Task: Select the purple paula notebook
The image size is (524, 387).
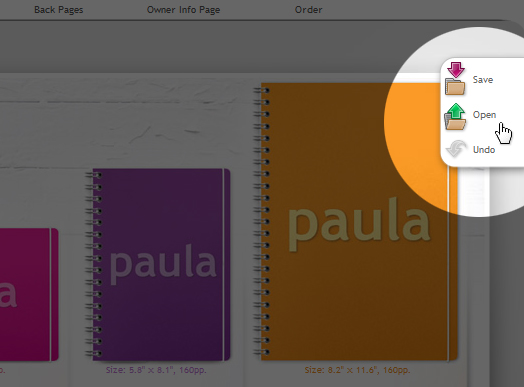Action: coord(158,264)
